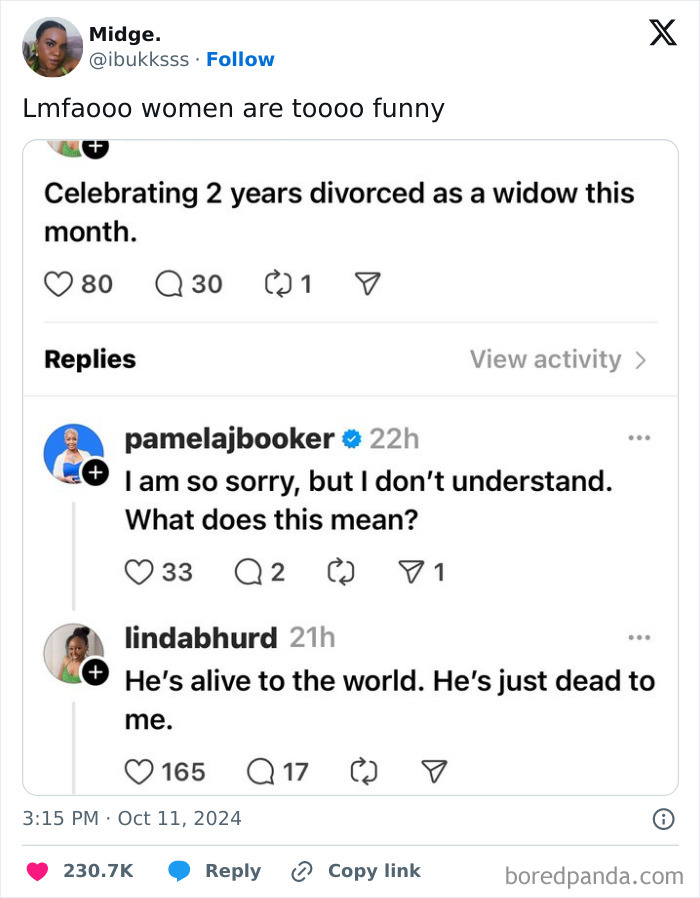
Task: Tap the plus badge on lindabhurd's avatar
Action: pyautogui.click(x=96, y=672)
